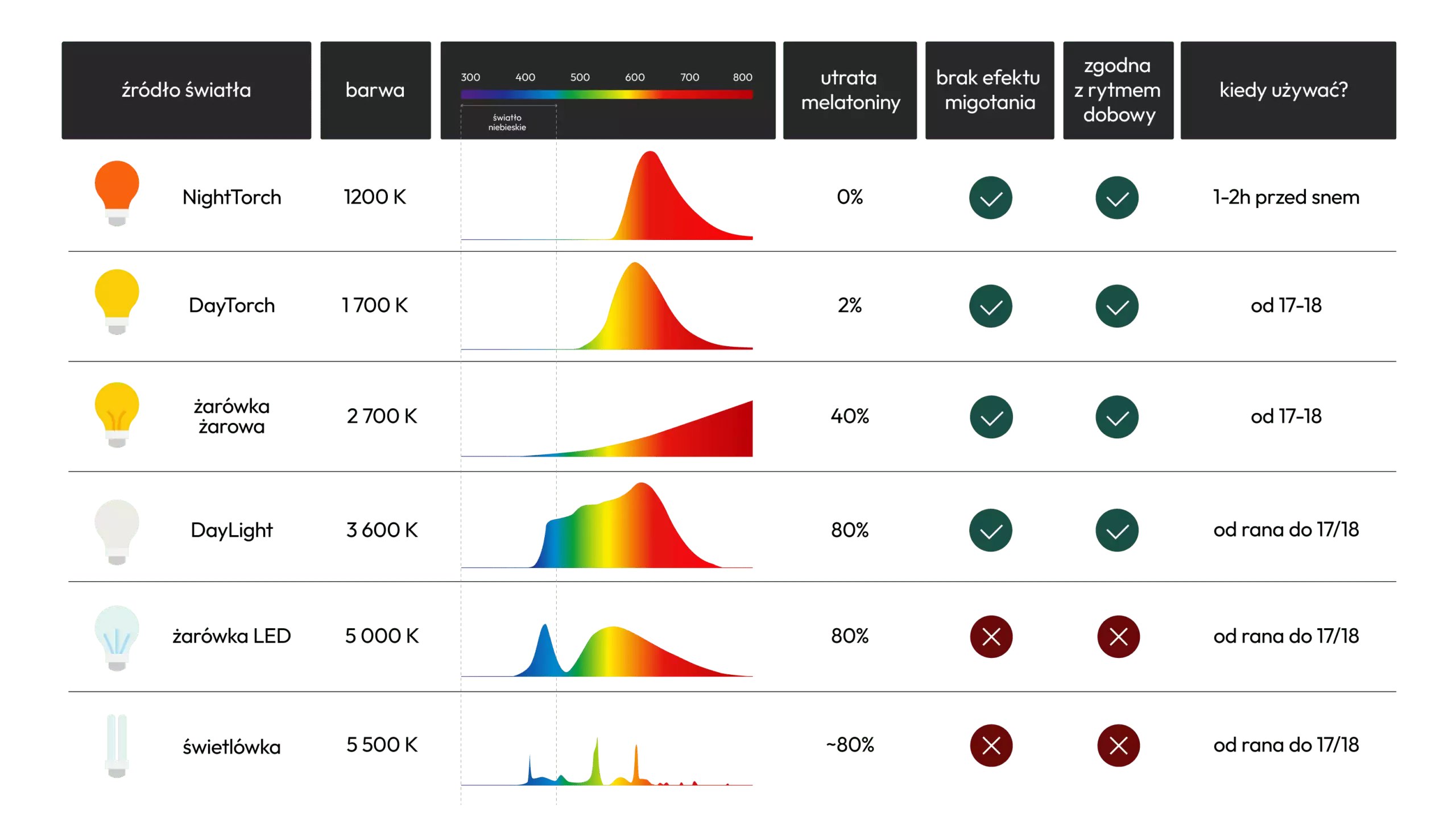
Task: Click żarówka LED's 'od rana do 17/18' text
Action: click(1286, 636)
